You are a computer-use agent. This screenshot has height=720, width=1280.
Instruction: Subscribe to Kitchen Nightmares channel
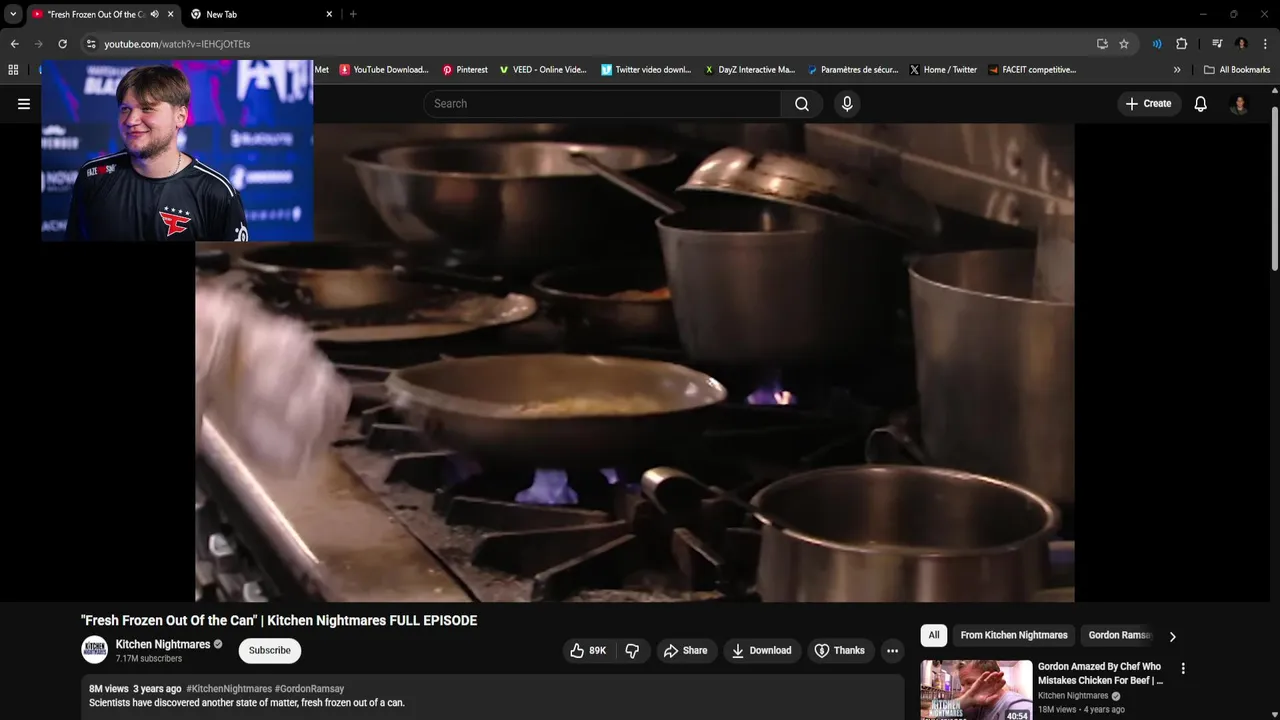tap(270, 651)
